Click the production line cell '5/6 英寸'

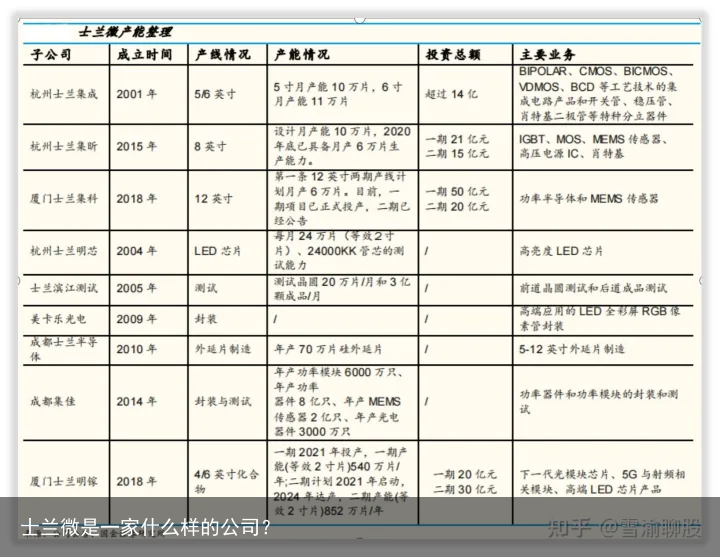pyautogui.click(x=215, y=94)
